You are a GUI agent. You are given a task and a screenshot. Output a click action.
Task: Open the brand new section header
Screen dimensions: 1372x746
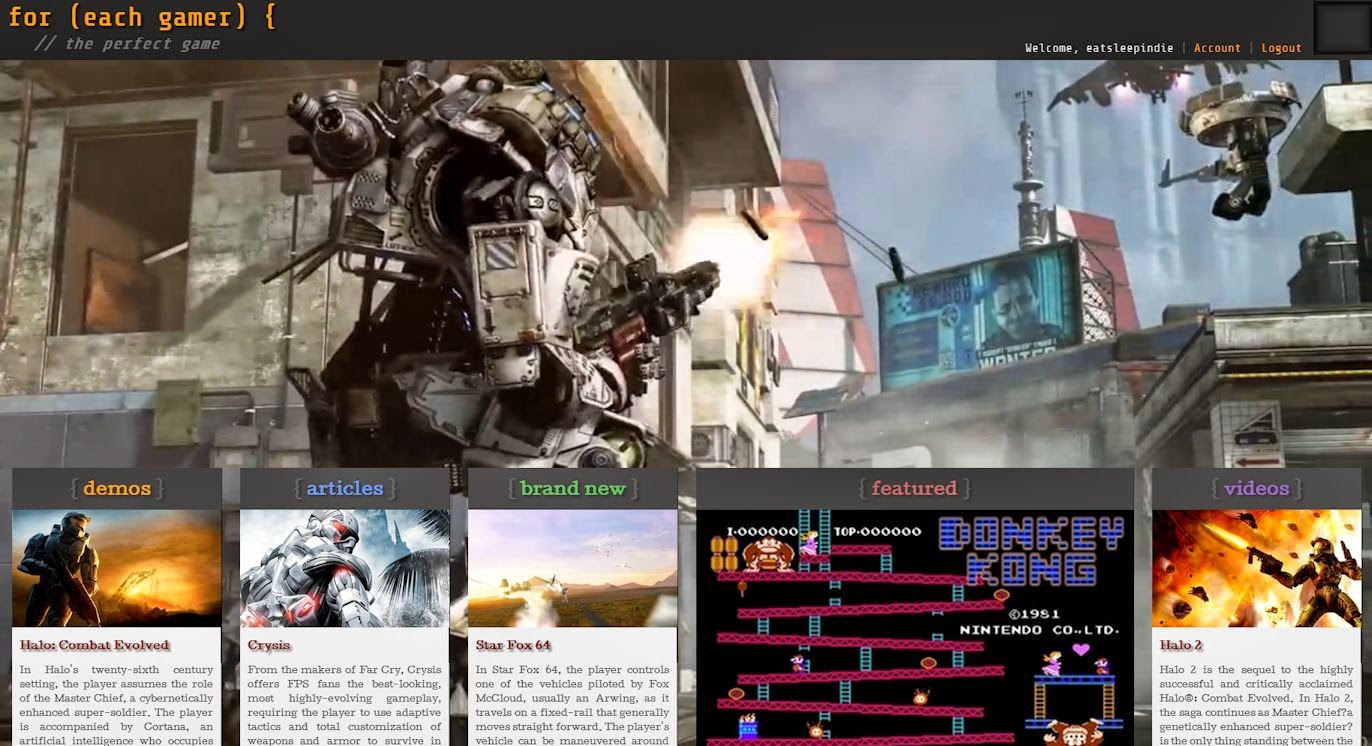point(573,488)
